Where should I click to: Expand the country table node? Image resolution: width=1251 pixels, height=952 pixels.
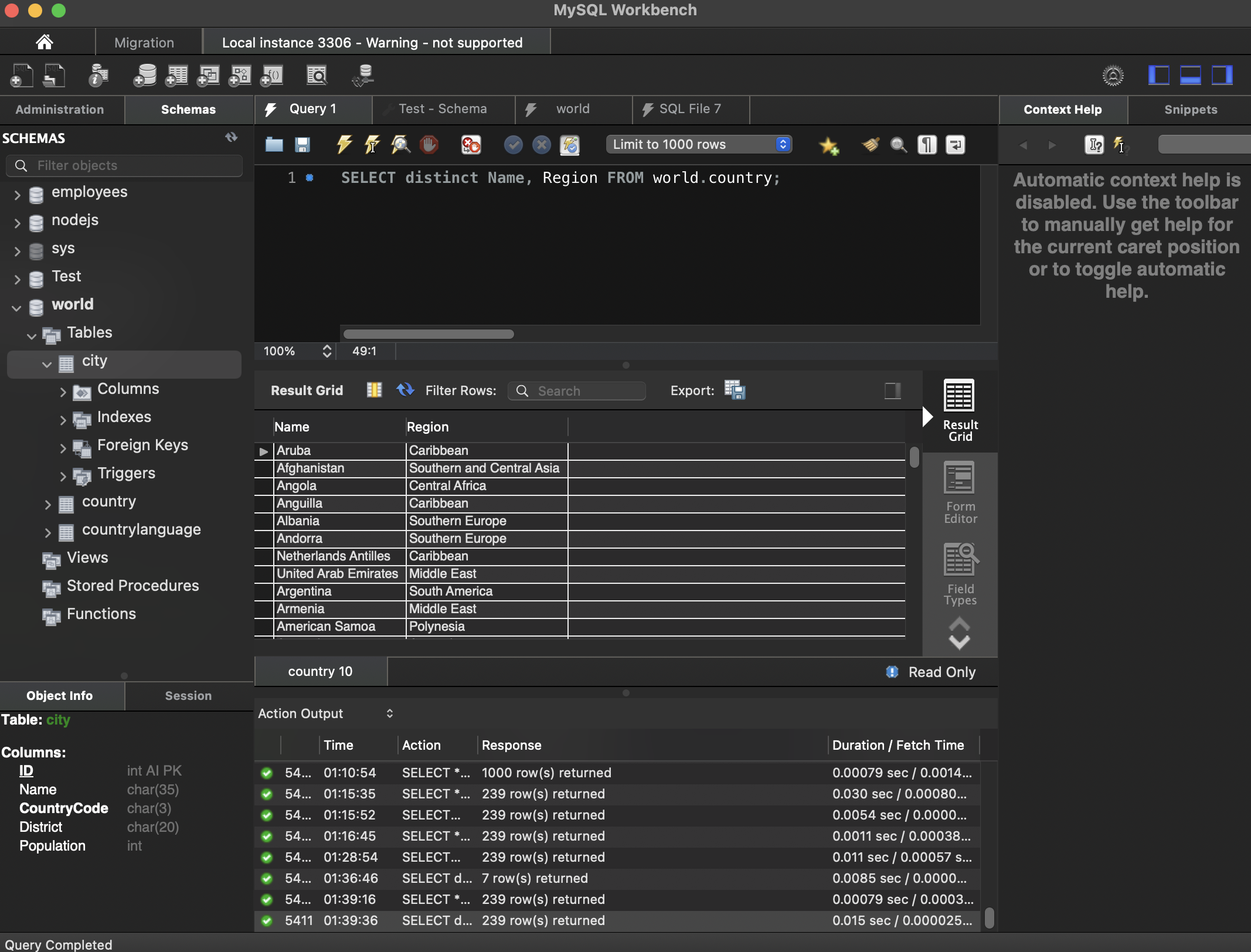[x=47, y=504]
